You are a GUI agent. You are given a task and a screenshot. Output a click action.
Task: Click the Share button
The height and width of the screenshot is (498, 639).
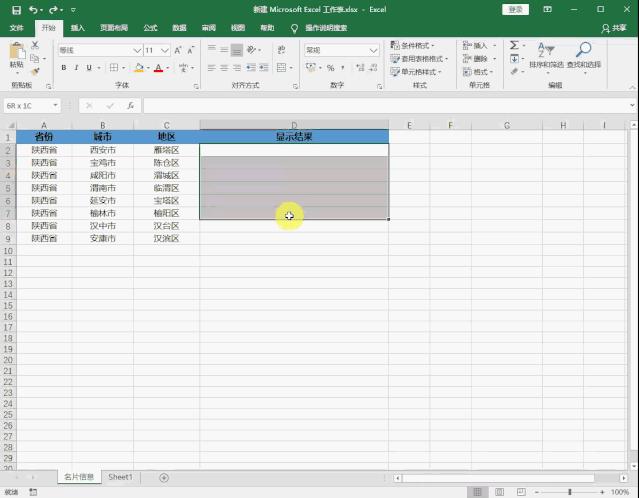pyautogui.click(x=614, y=28)
